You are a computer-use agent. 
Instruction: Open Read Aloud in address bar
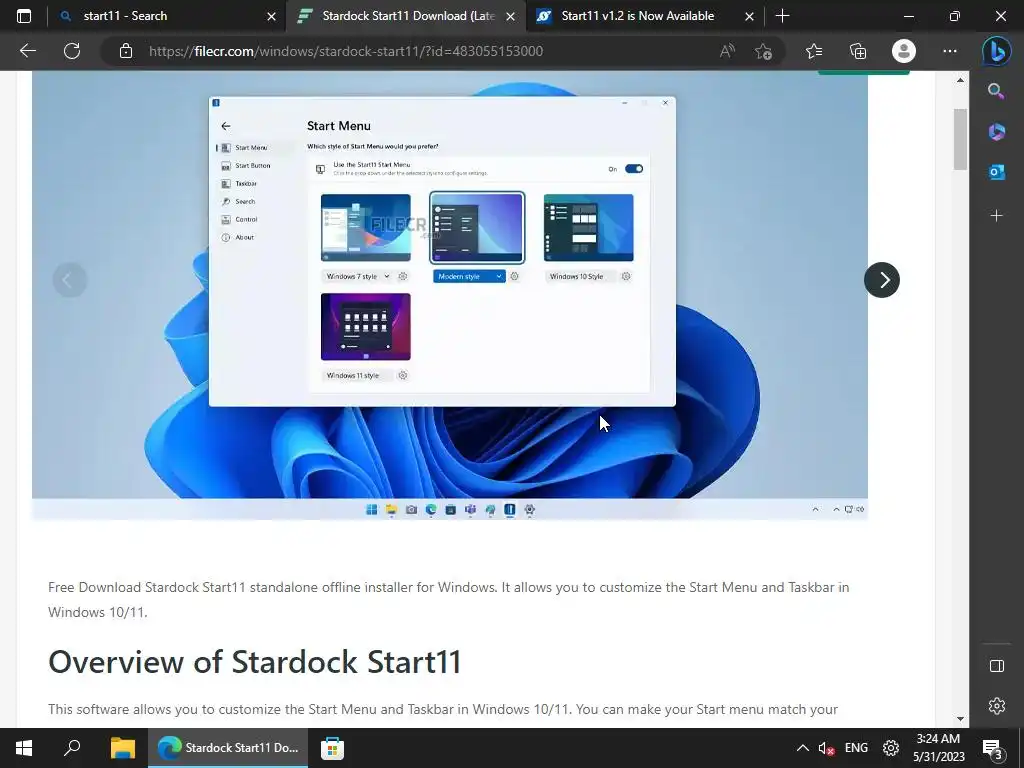pos(727,51)
